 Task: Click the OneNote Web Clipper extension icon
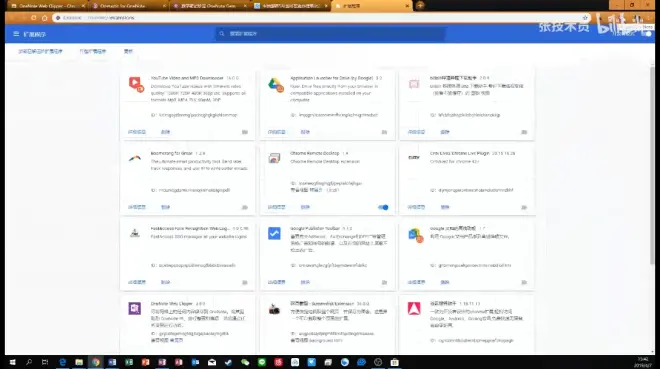point(135,308)
